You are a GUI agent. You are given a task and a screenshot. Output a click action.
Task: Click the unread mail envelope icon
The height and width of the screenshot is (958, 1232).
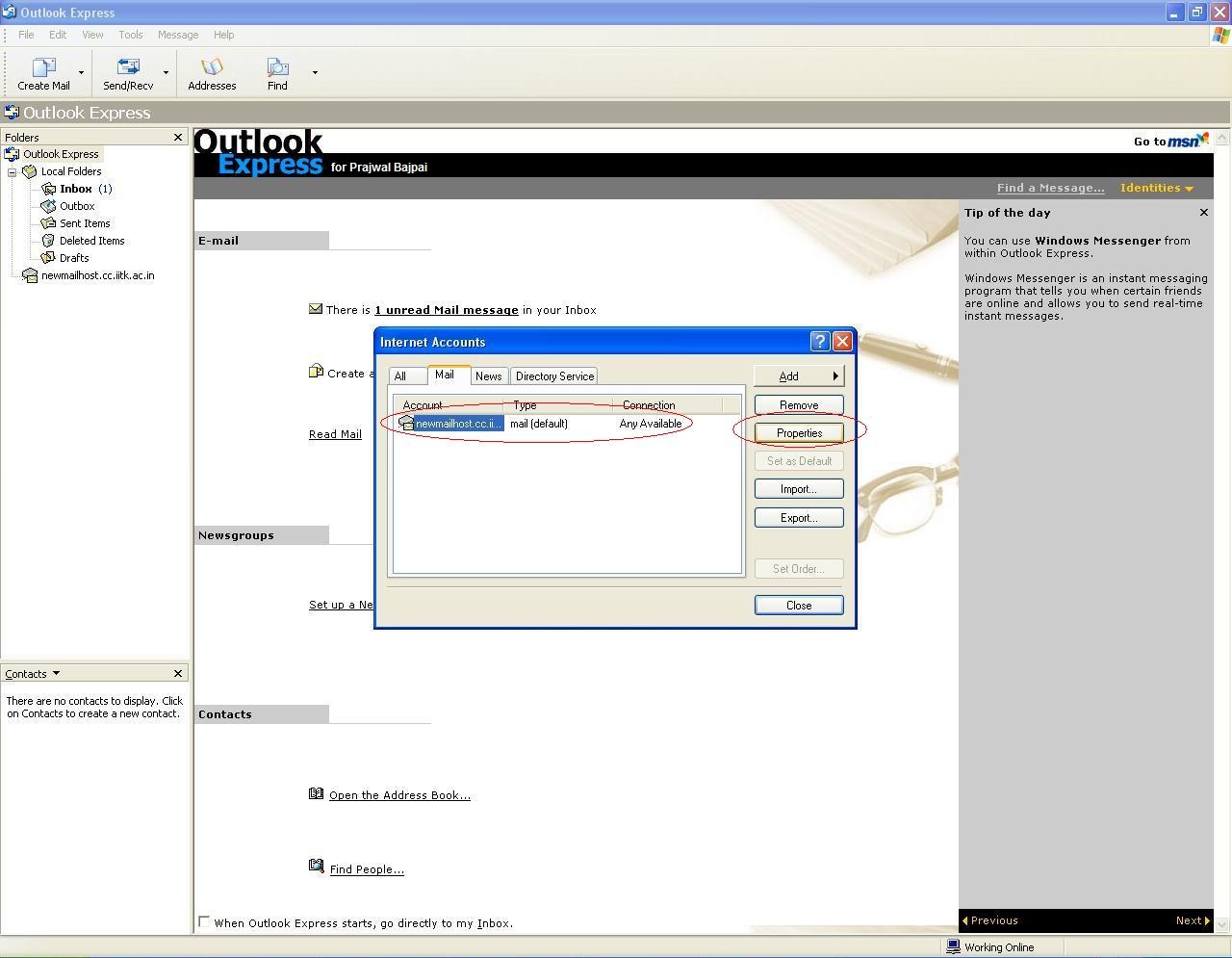click(x=316, y=309)
